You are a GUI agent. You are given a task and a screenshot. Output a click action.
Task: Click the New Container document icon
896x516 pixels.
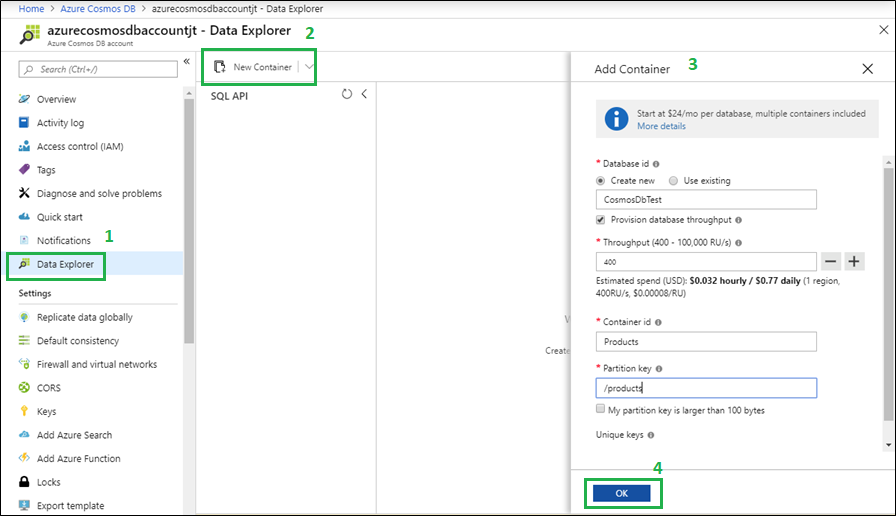click(x=219, y=67)
